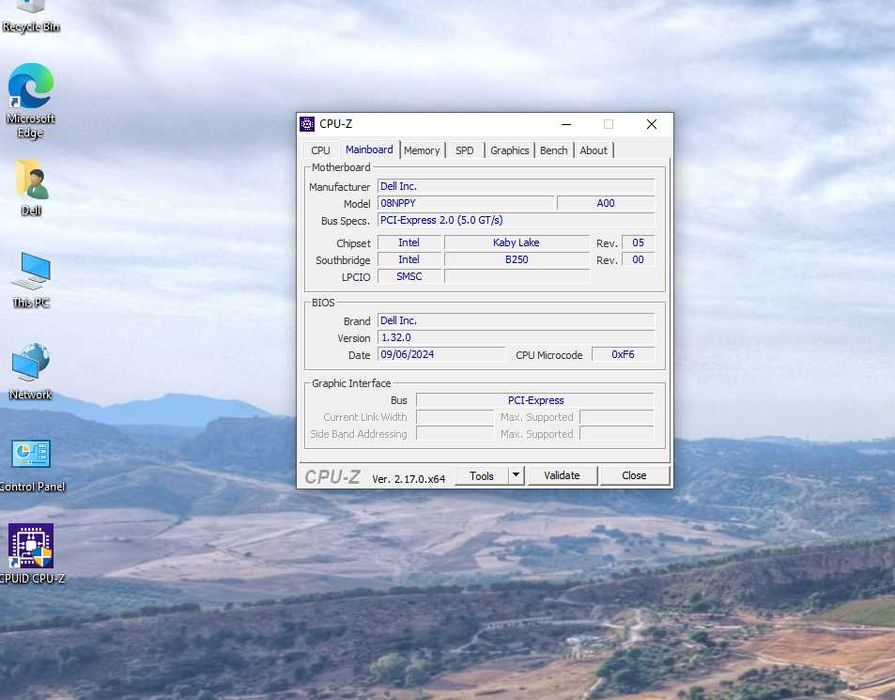This screenshot has height=700, width=895.
Task: Switch to the CPU tab
Action: (320, 150)
